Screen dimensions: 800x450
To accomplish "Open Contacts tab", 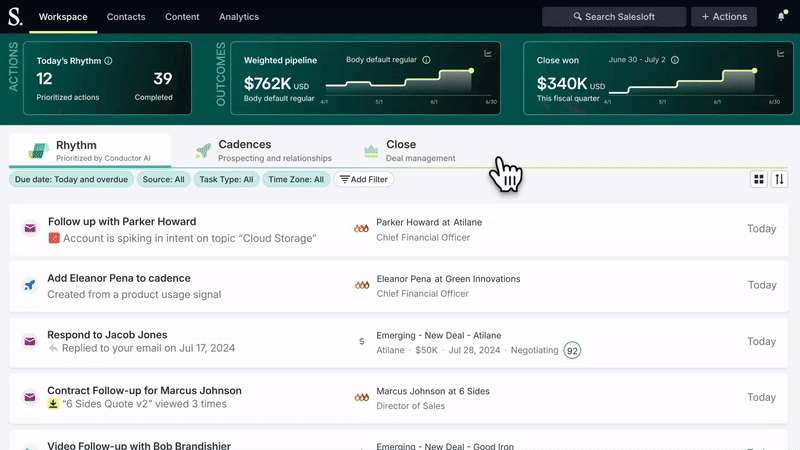I will coord(126,17).
